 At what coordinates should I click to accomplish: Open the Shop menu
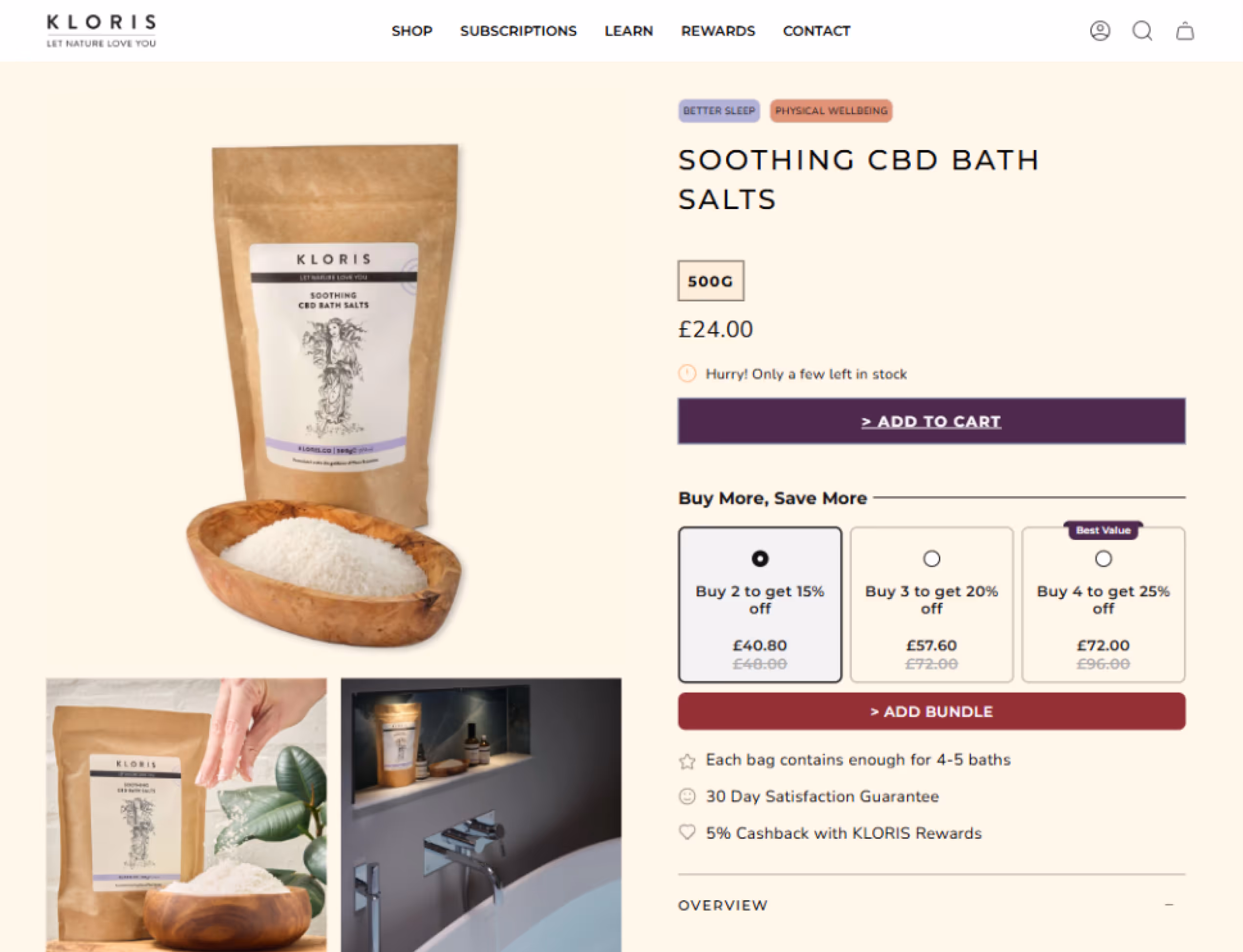(x=412, y=31)
